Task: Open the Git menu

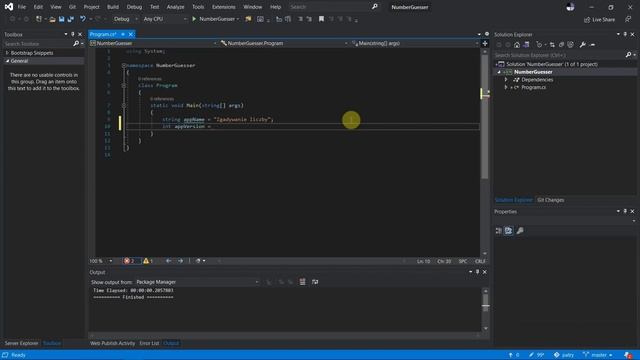Action: [72, 7]
